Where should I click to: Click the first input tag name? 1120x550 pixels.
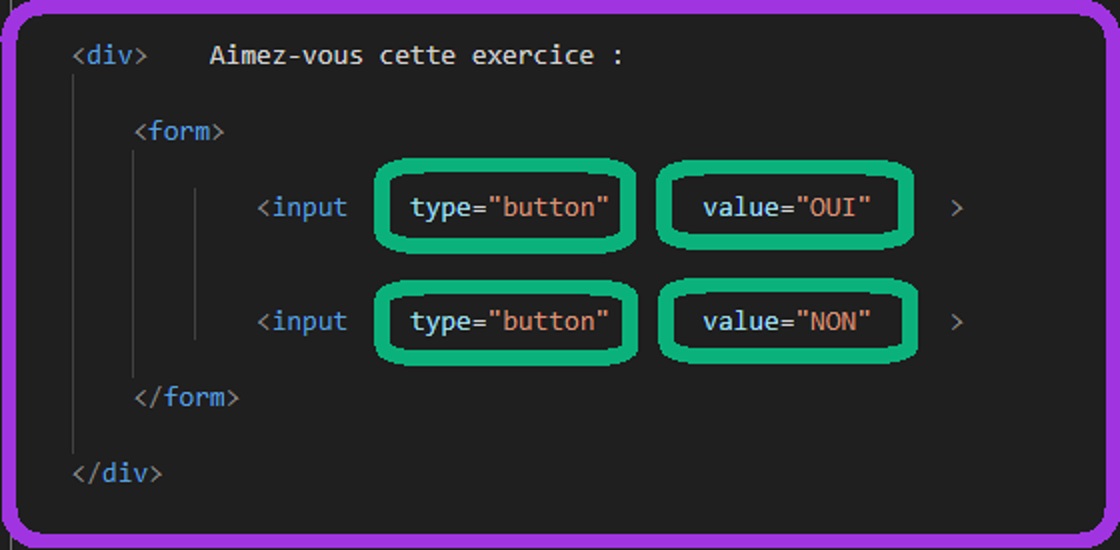pyautogui.click(x=309, y=207)
